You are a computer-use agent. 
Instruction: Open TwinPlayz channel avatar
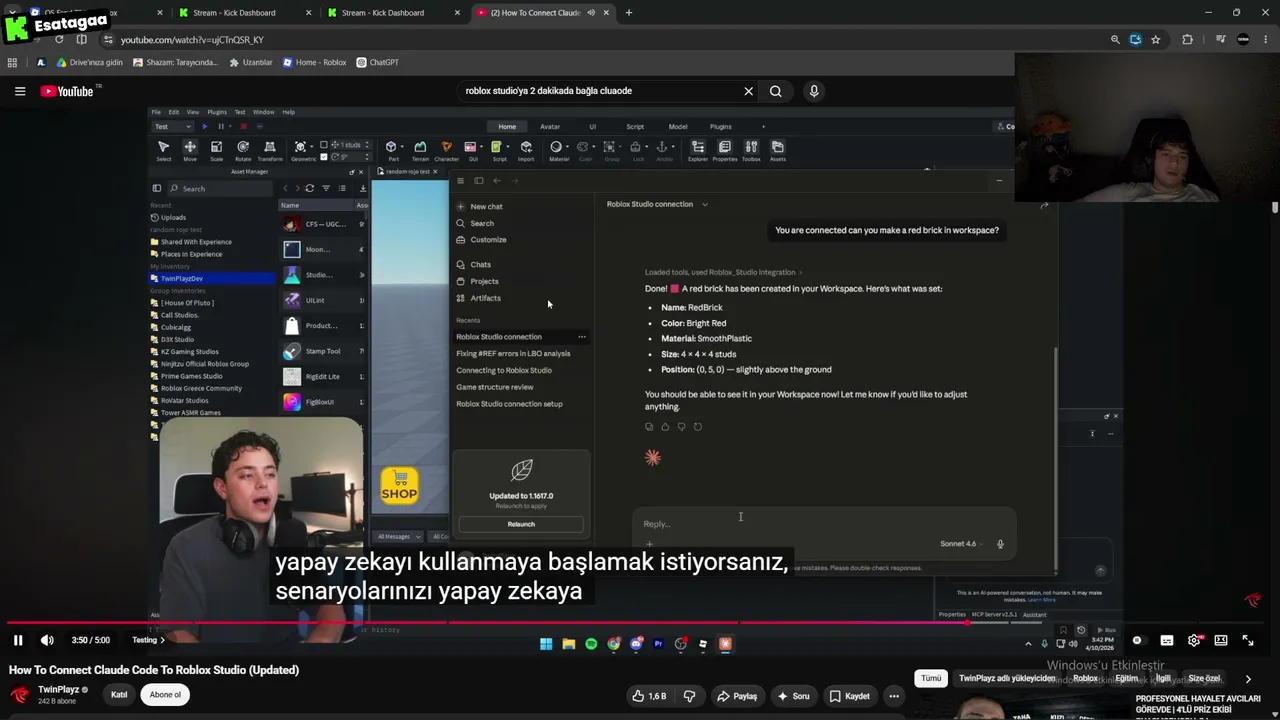coord(19,694)
